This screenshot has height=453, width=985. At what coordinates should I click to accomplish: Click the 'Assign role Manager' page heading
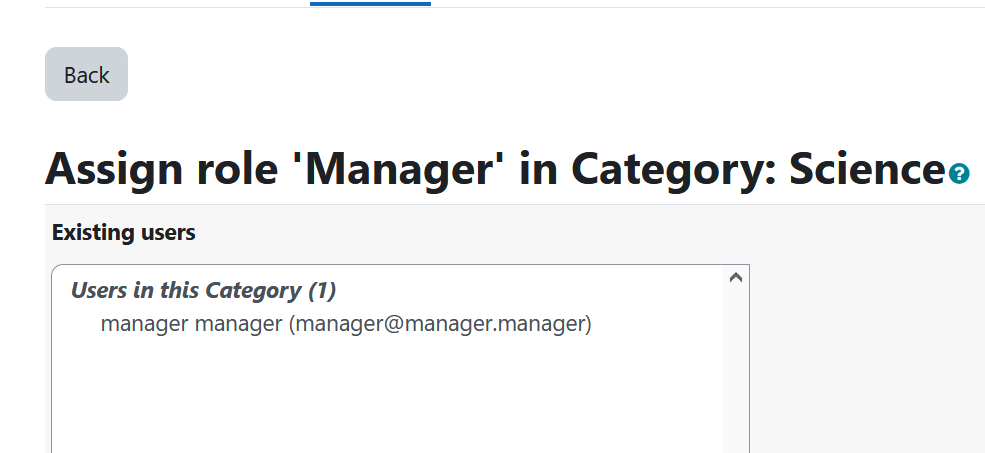point(495,168)
